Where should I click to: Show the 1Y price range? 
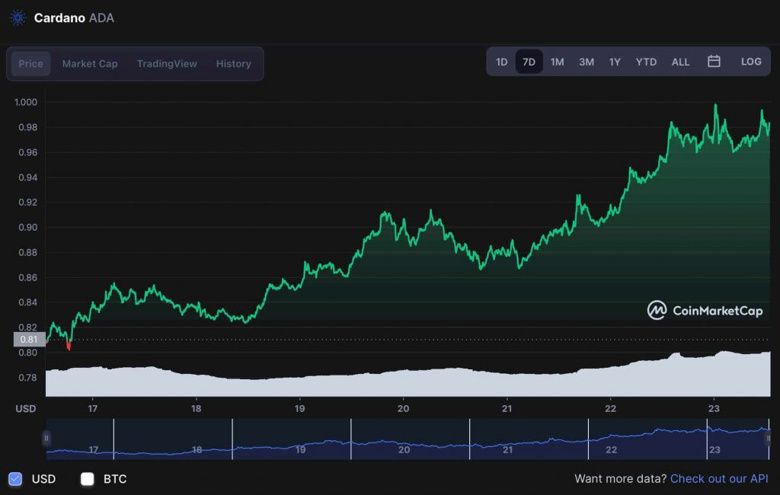click(615, 62)
